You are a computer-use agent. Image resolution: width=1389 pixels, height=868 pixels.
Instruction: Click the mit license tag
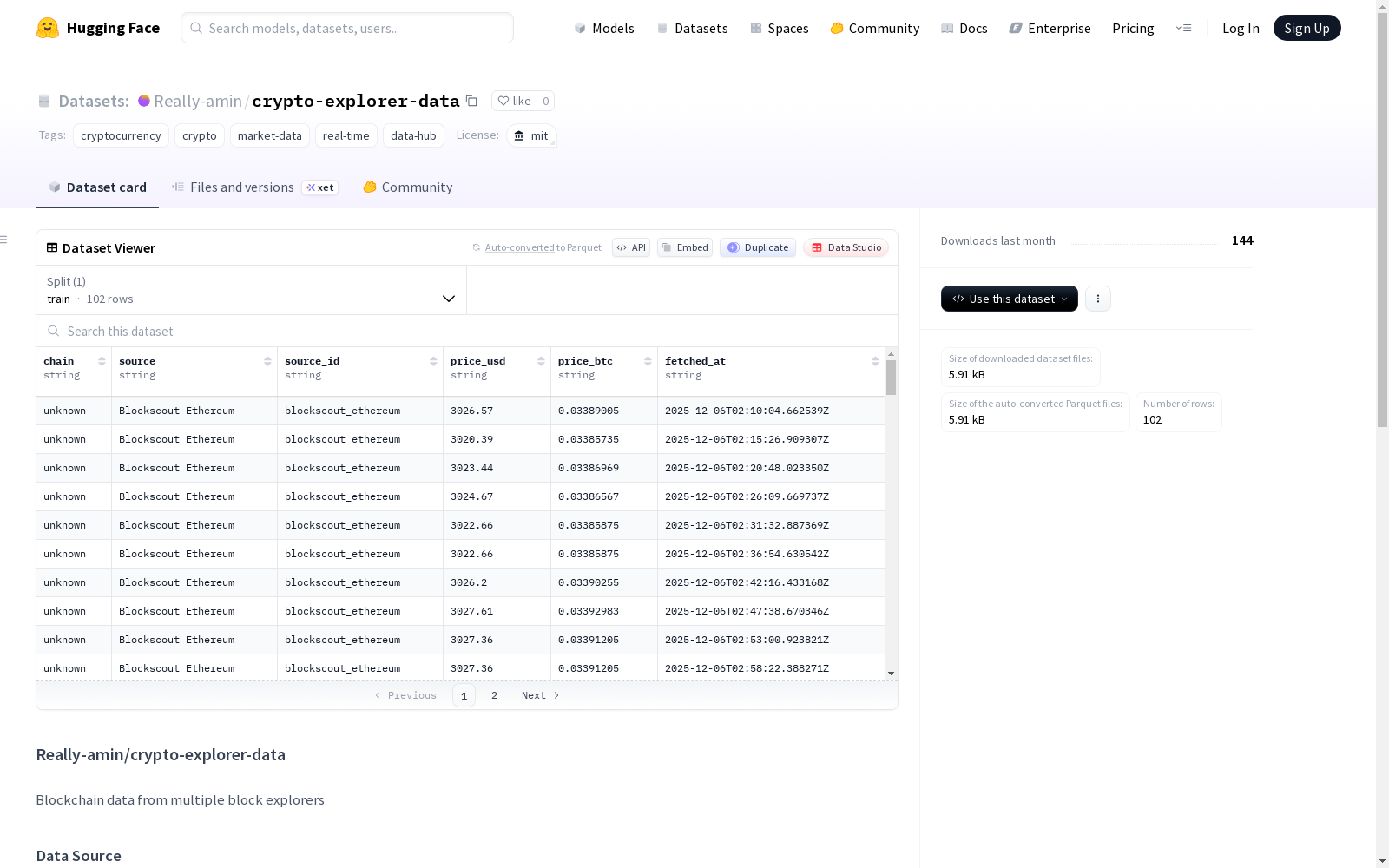531,135
